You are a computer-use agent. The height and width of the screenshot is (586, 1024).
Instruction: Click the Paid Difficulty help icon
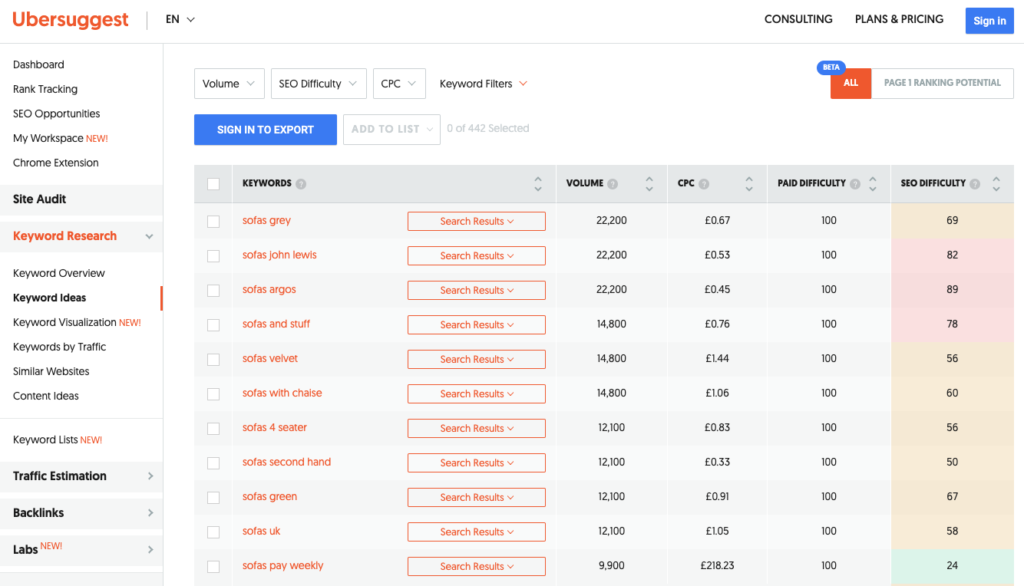pyautogui.click(x=855, y=184)
